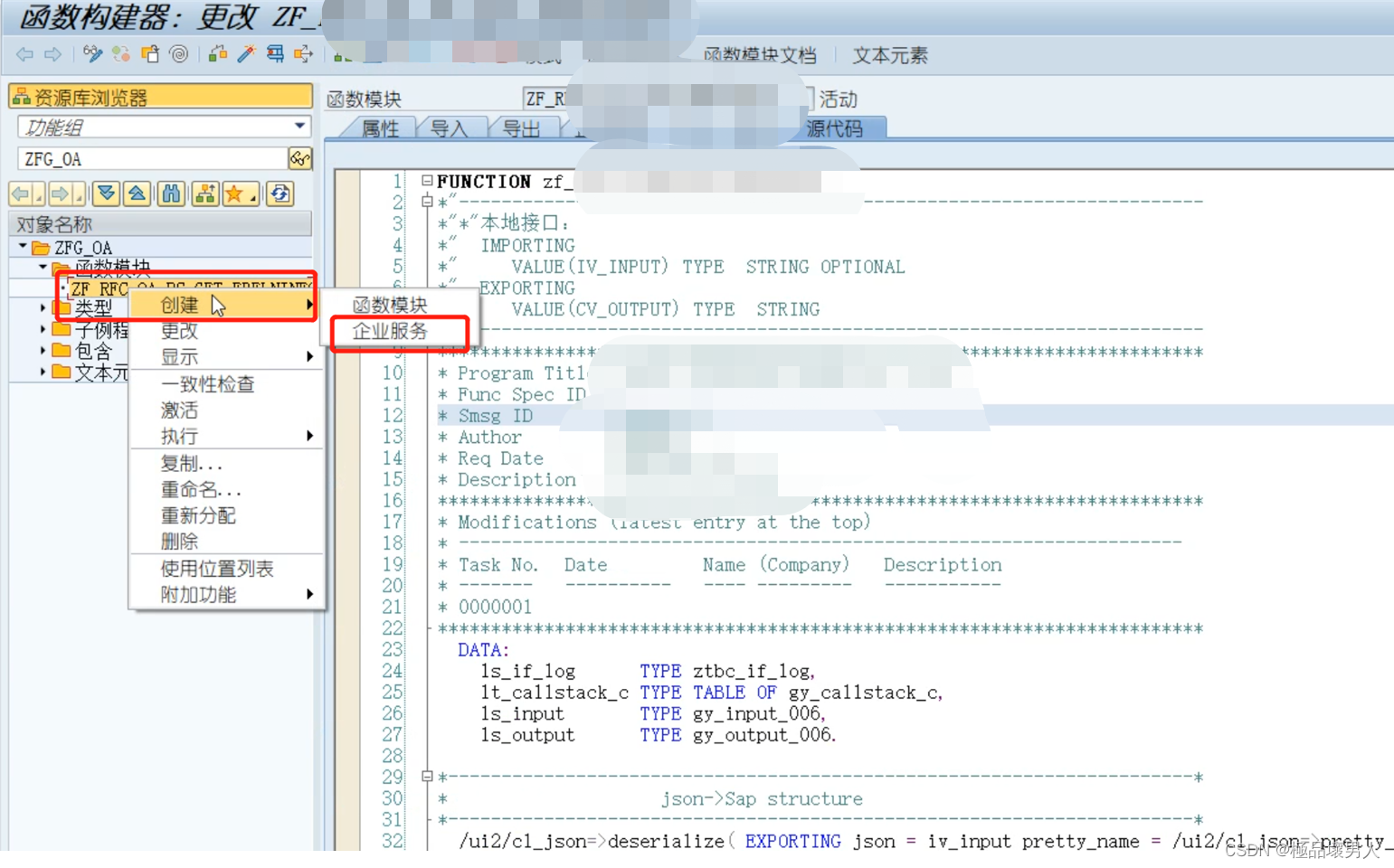
Task: Expand the 包含 tree folder
Action: [x=43, y=352]
